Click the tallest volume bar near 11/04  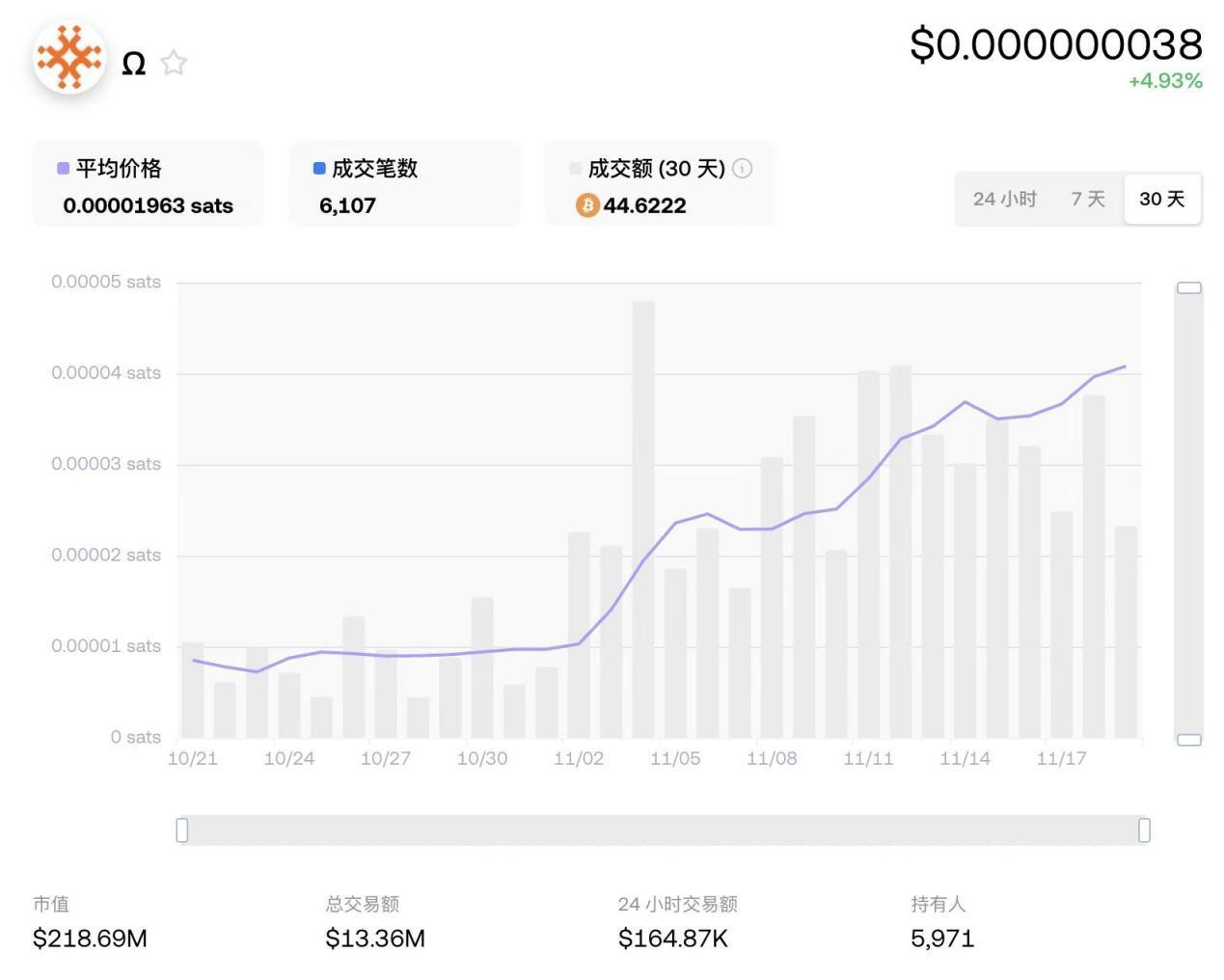point(643,521)
